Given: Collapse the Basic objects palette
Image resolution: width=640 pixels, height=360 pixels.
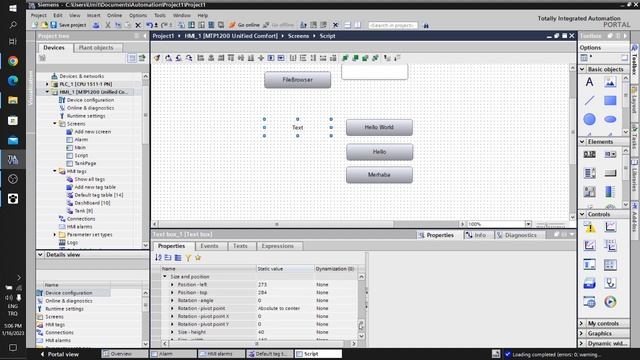Looking at the screenshot, I should (582, 69).
